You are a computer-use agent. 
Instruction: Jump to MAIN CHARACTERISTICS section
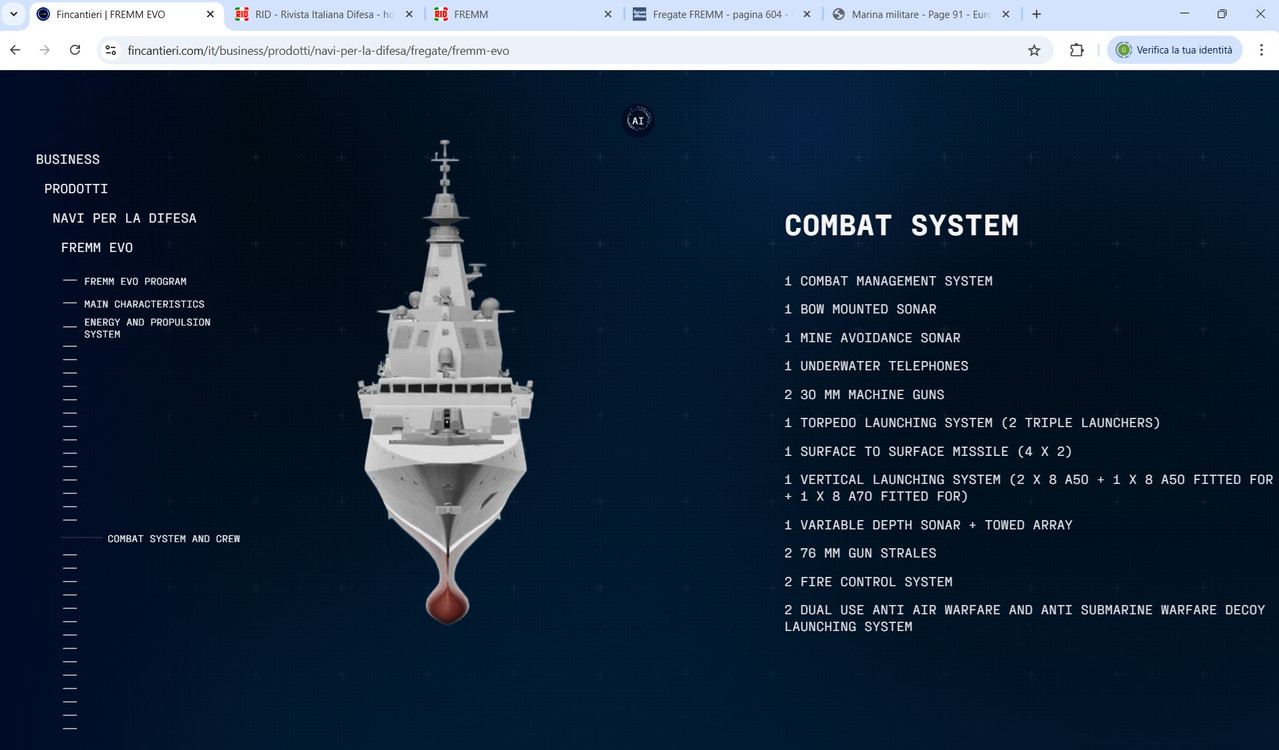tap(144, 304)
